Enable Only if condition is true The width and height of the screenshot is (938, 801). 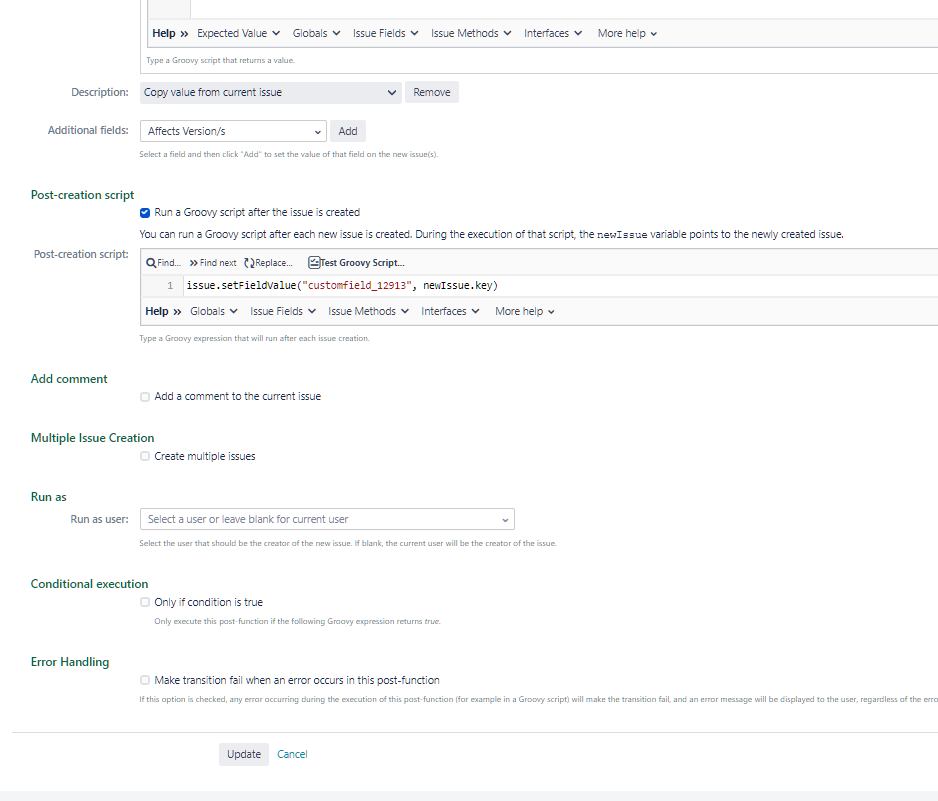145,602
